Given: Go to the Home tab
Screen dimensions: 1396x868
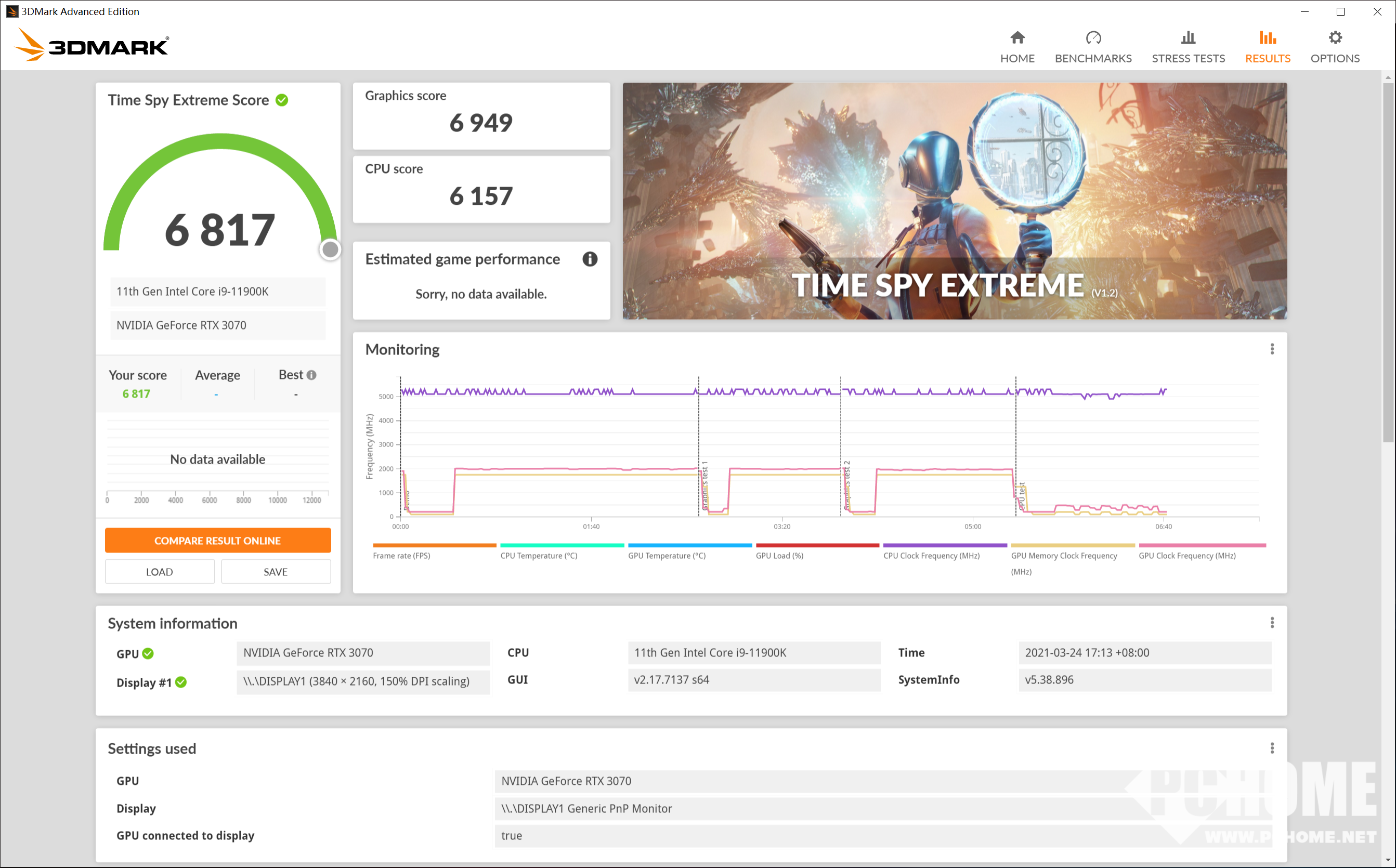Looking at the screenshot, I should click(1017, 47).
